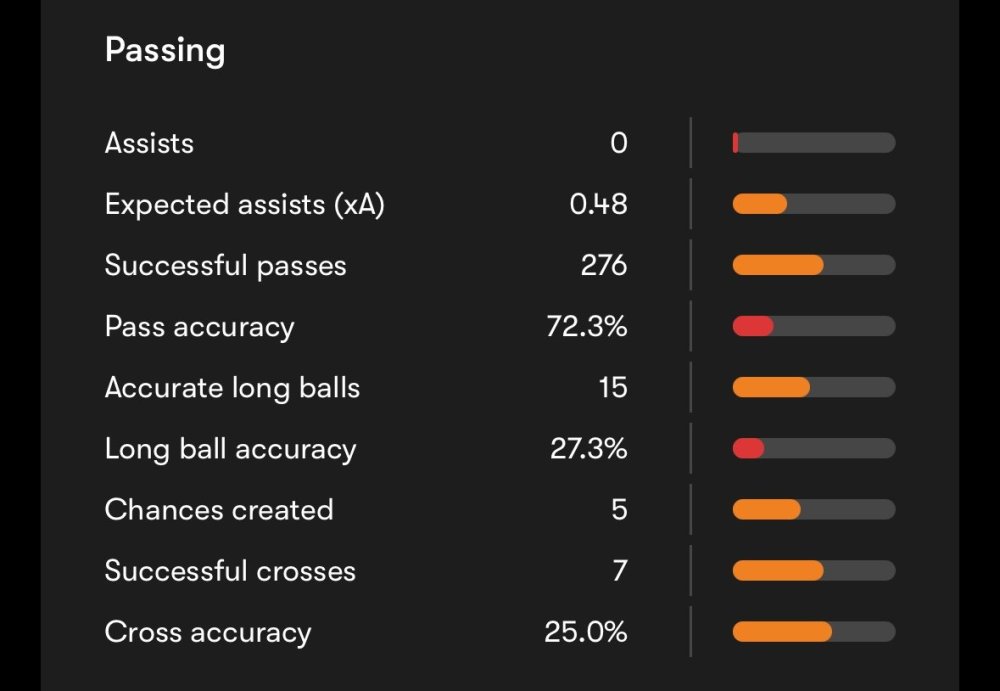Select the Successful crosses label

click(x=230, y=571)
